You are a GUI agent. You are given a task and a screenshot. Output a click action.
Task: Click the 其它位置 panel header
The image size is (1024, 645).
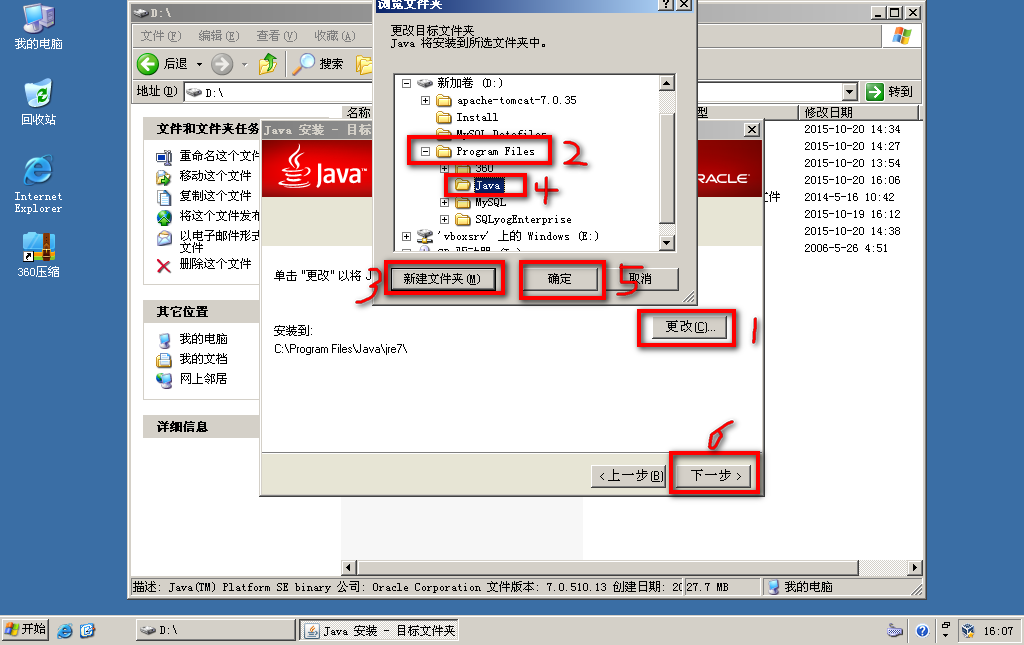coord(201,312)
